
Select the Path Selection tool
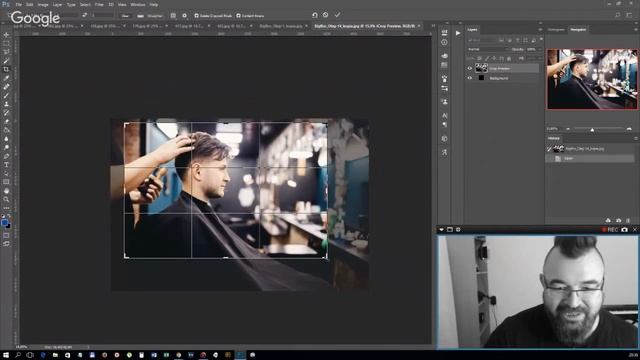click(x=6, y=173)
